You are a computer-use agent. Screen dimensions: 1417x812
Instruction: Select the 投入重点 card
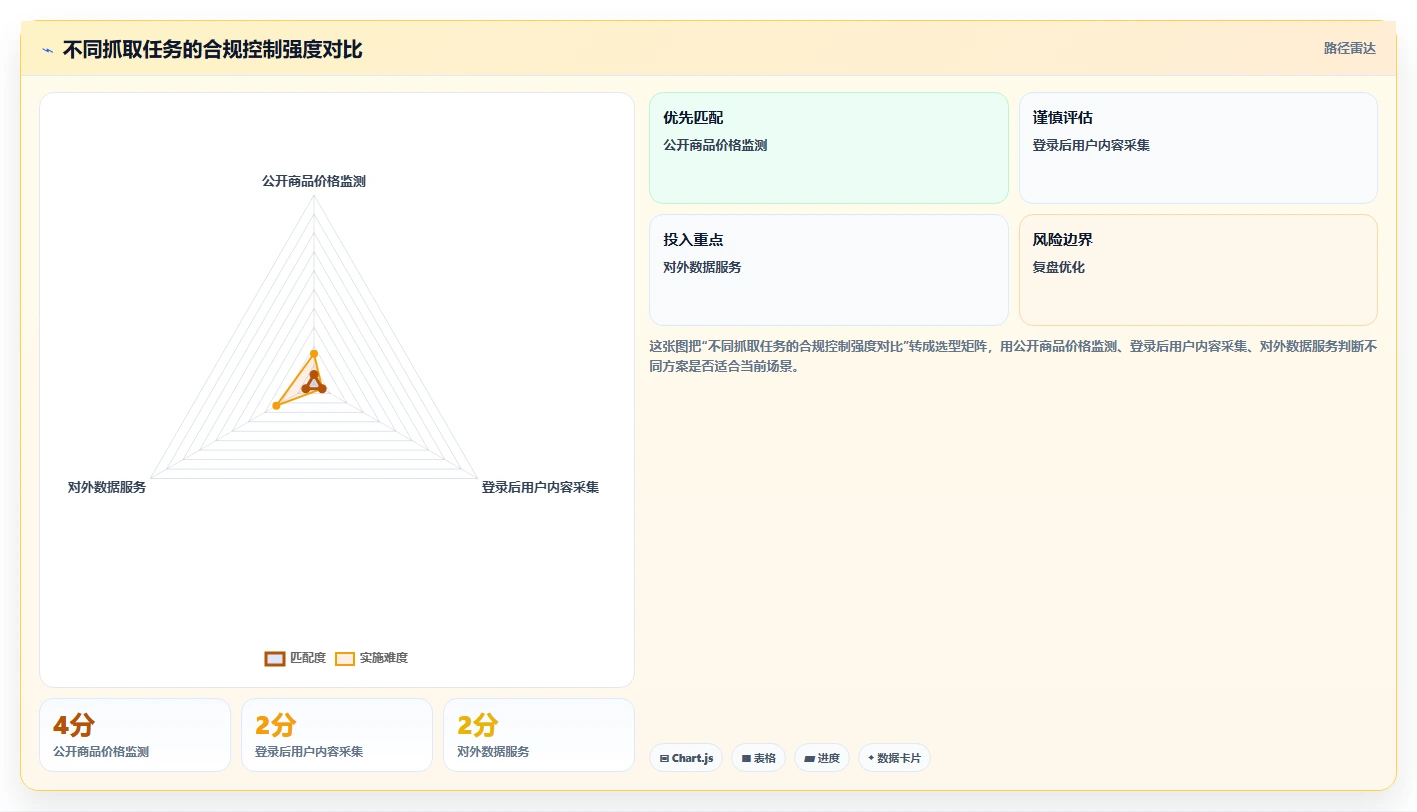pyautogui.click(x=829, y=270)
